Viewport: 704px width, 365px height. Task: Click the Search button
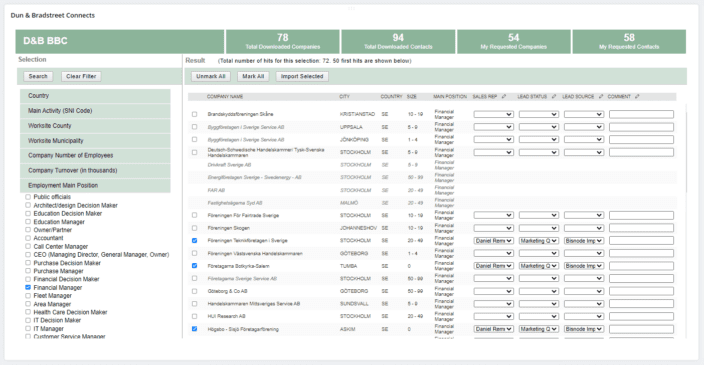click(38, 76)
